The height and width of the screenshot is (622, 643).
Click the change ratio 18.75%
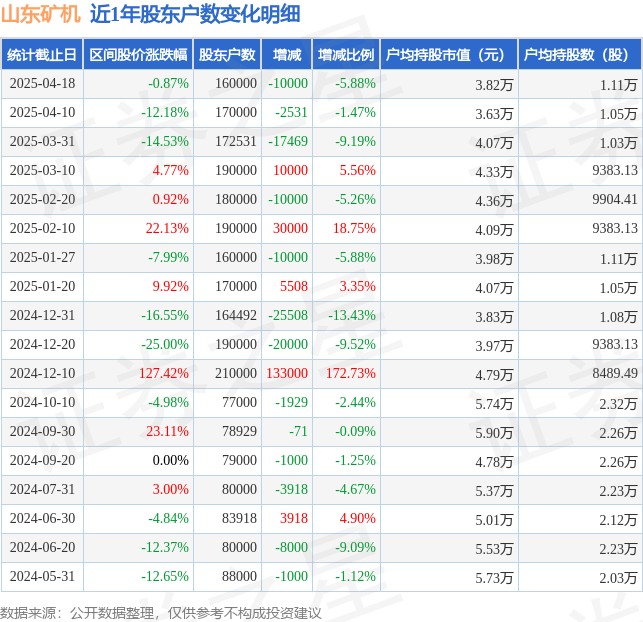pos(354,228)
